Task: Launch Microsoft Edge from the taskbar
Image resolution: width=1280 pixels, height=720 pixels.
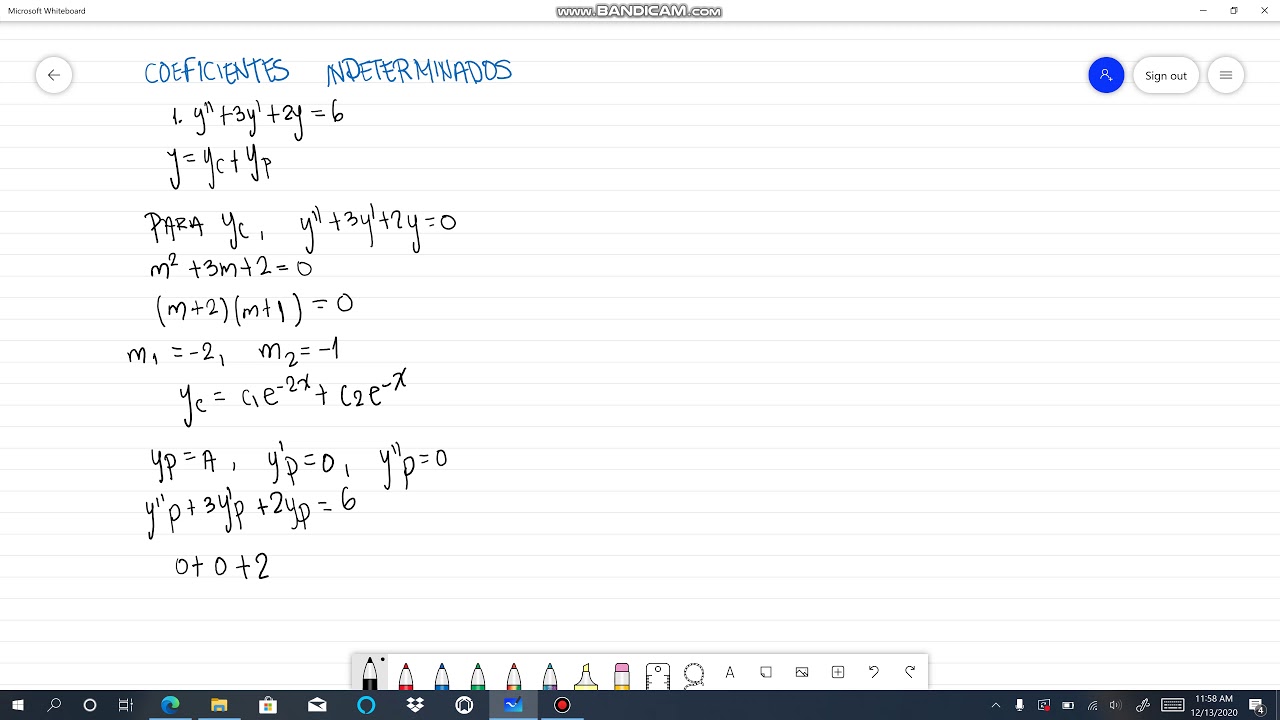Action: click(x=170, y=705)
